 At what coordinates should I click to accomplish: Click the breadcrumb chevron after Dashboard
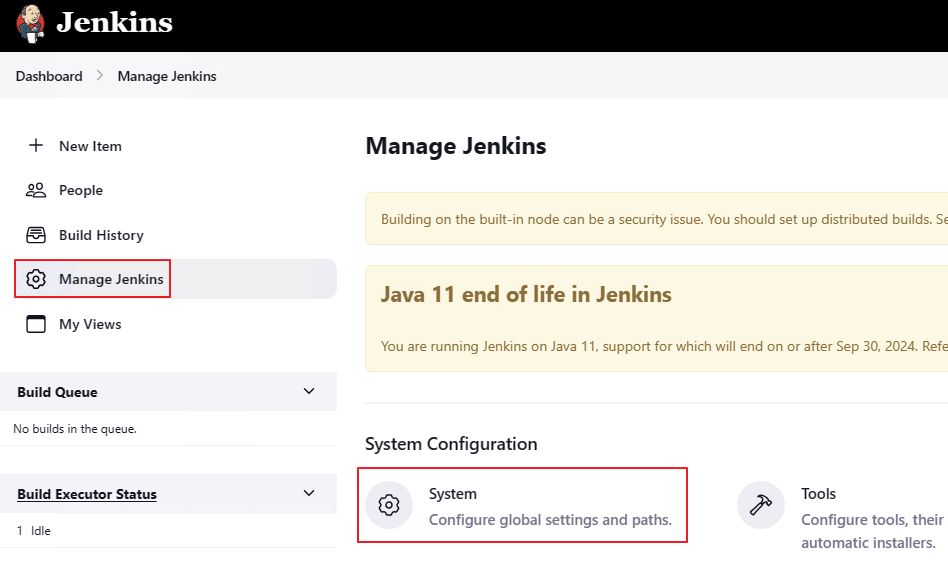coord(100,76)
